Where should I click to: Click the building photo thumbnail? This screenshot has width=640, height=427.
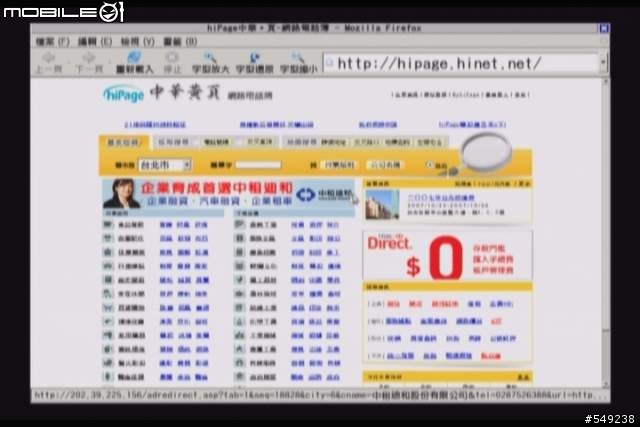pos(382,205)
